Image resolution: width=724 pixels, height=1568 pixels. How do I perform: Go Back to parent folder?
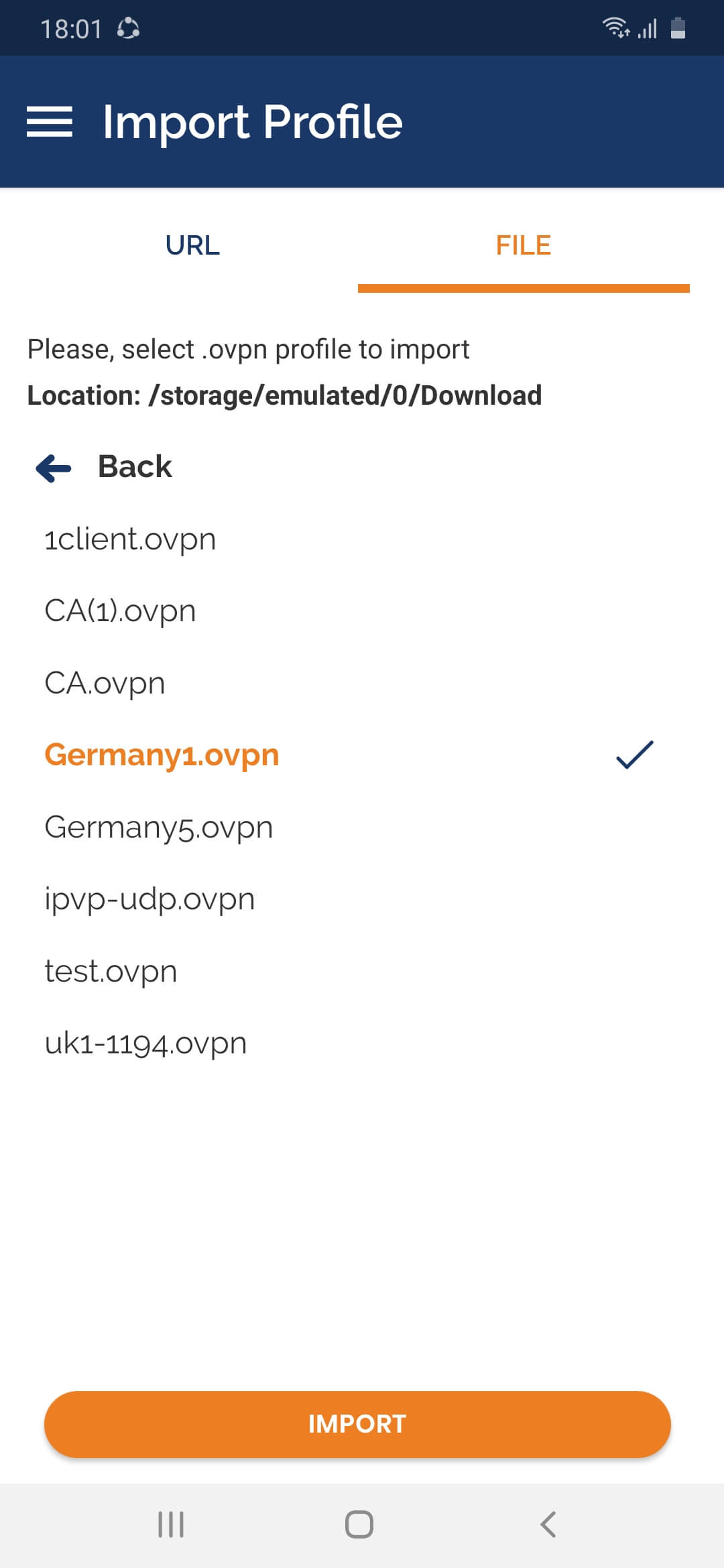pyautogui.click(x=135, y=466)
